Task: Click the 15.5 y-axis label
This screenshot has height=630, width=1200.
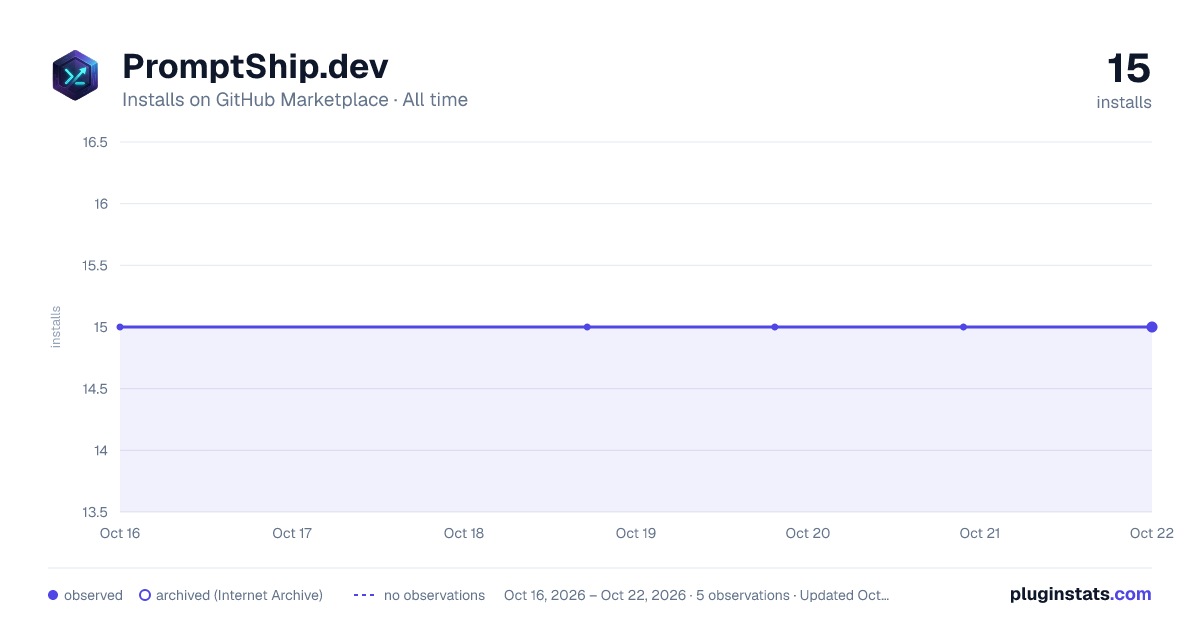Action: pos(95,266)
